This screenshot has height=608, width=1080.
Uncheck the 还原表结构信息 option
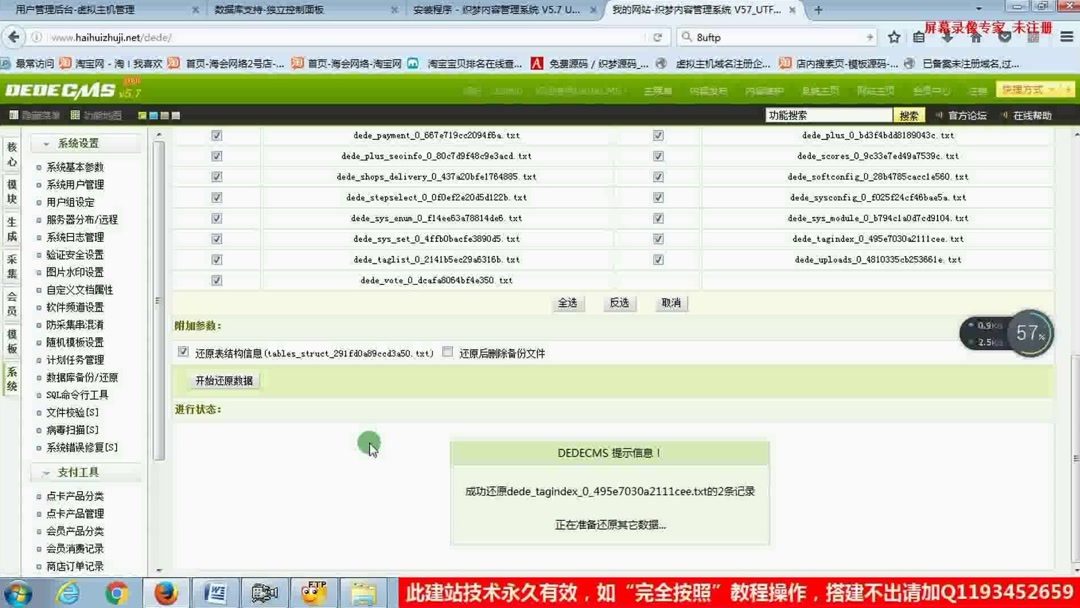(x=183, y=352)
